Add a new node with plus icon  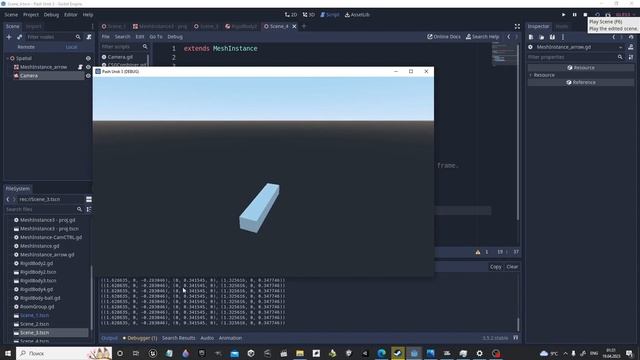click(x=9, y=37)
